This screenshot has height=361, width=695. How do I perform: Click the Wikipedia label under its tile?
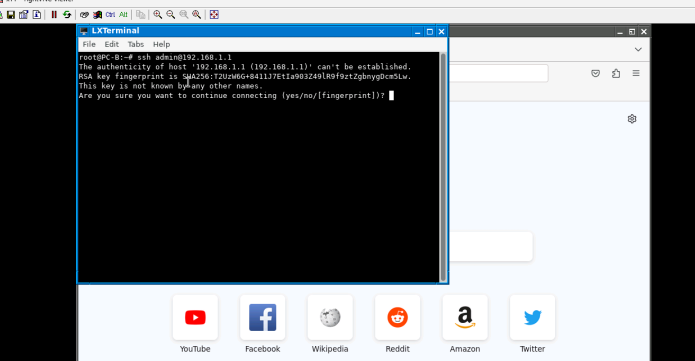[x=330, y=349]
